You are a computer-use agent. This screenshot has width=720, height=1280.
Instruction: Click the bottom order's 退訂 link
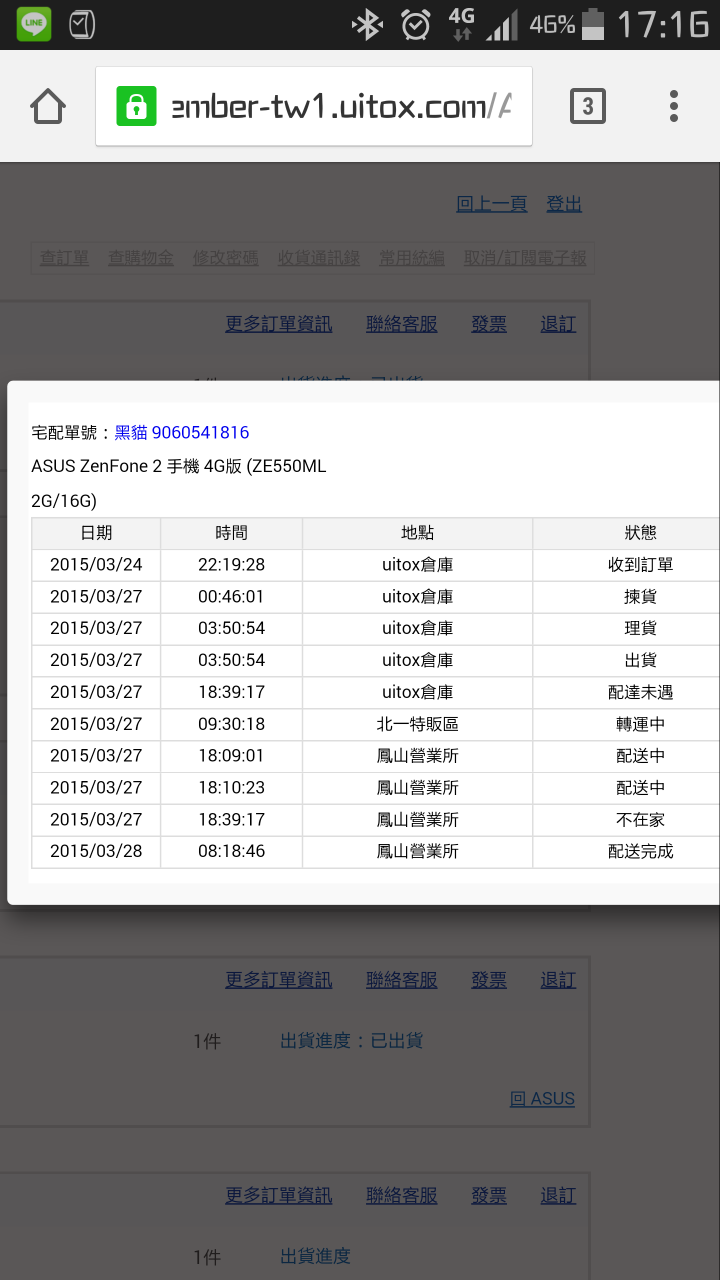(558, 1196)
